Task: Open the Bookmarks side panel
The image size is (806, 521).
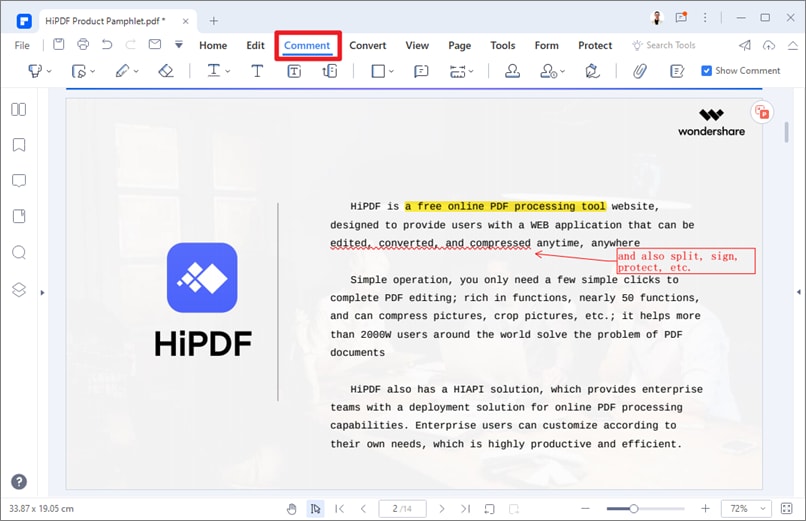Action: pos(19,145)
